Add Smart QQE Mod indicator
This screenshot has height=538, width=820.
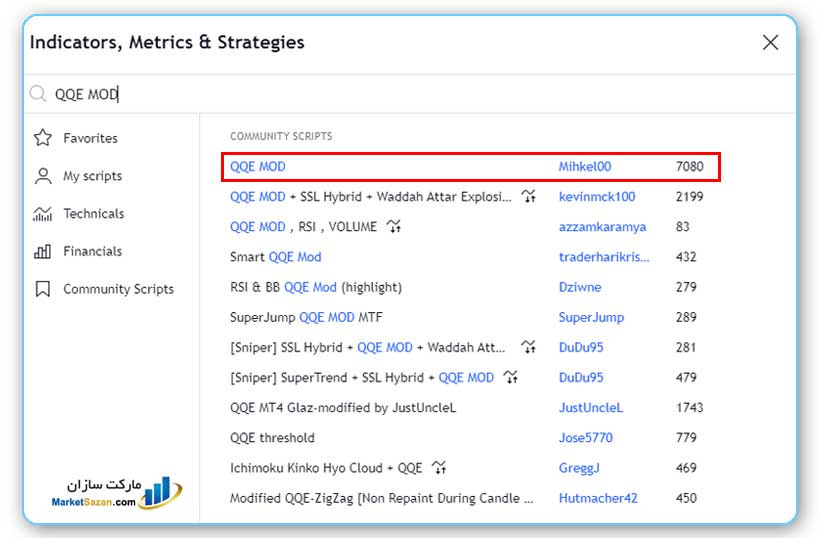click(276, 257)
